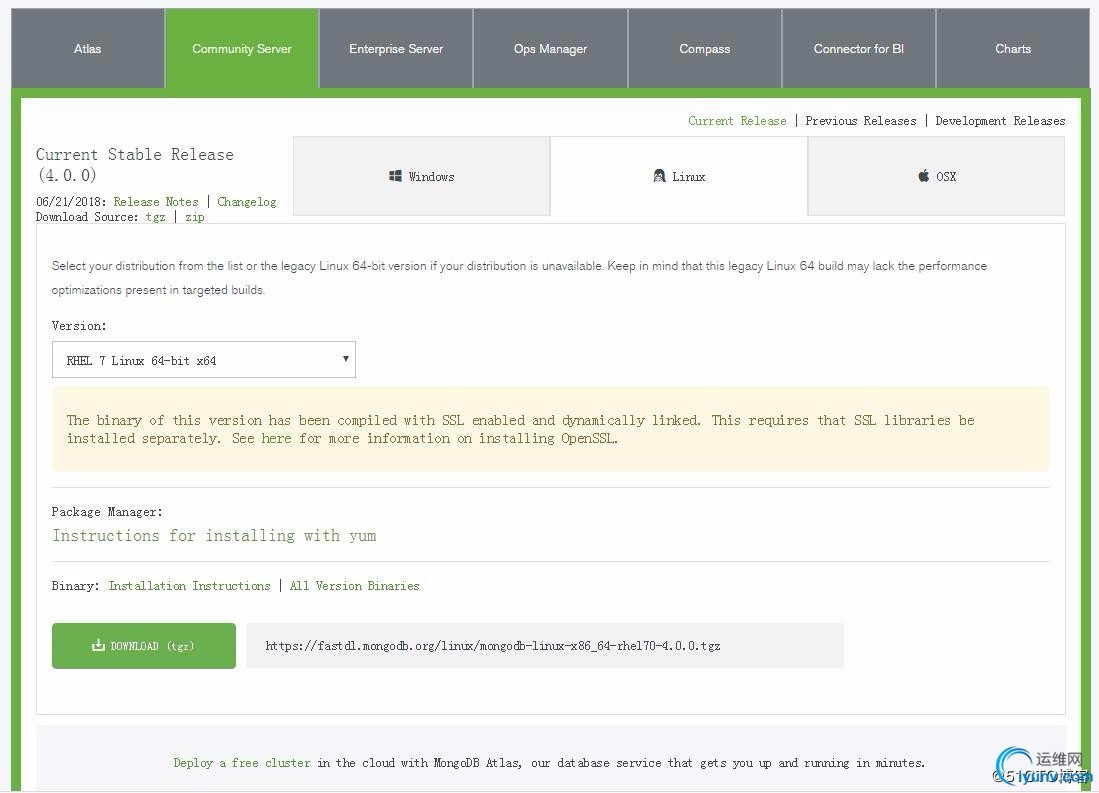Click the fastdl.mongodb.org download URL field
The image size is (1099, 793).
545,646
